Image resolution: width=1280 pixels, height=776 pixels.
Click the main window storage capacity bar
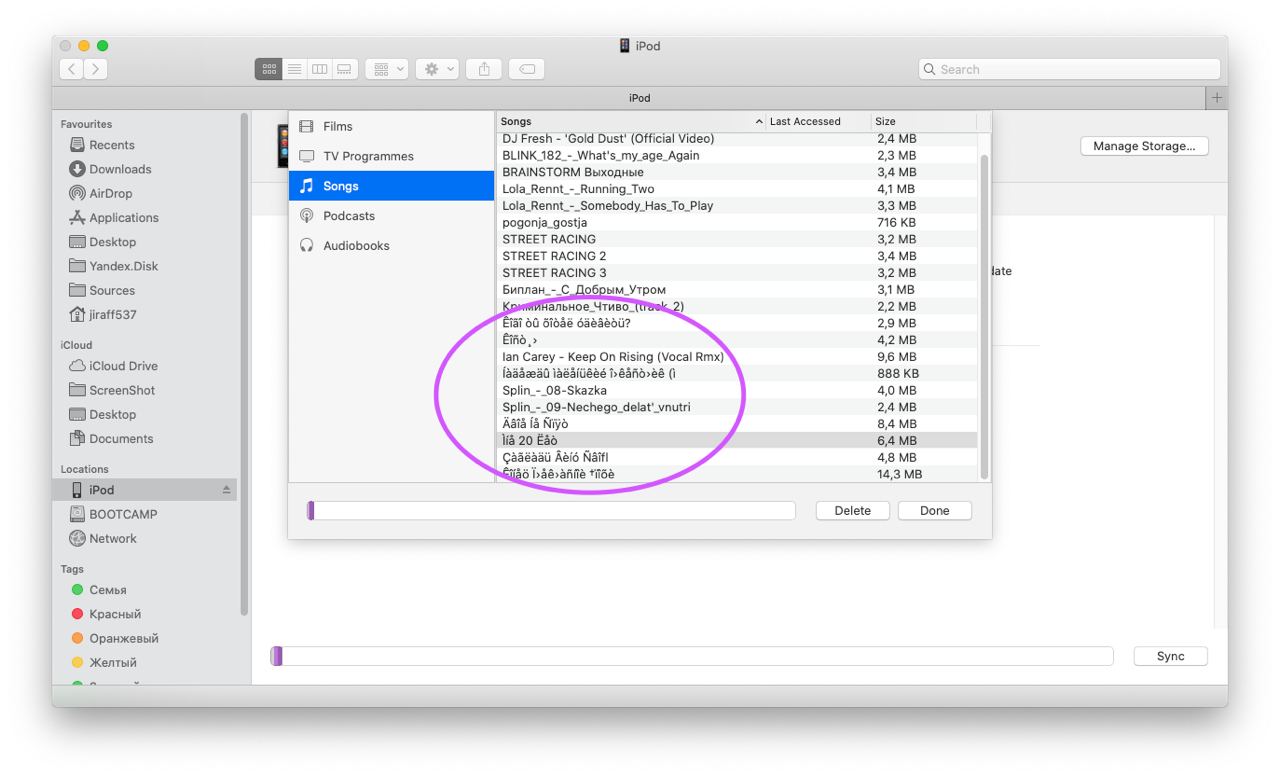coord(692,656)
